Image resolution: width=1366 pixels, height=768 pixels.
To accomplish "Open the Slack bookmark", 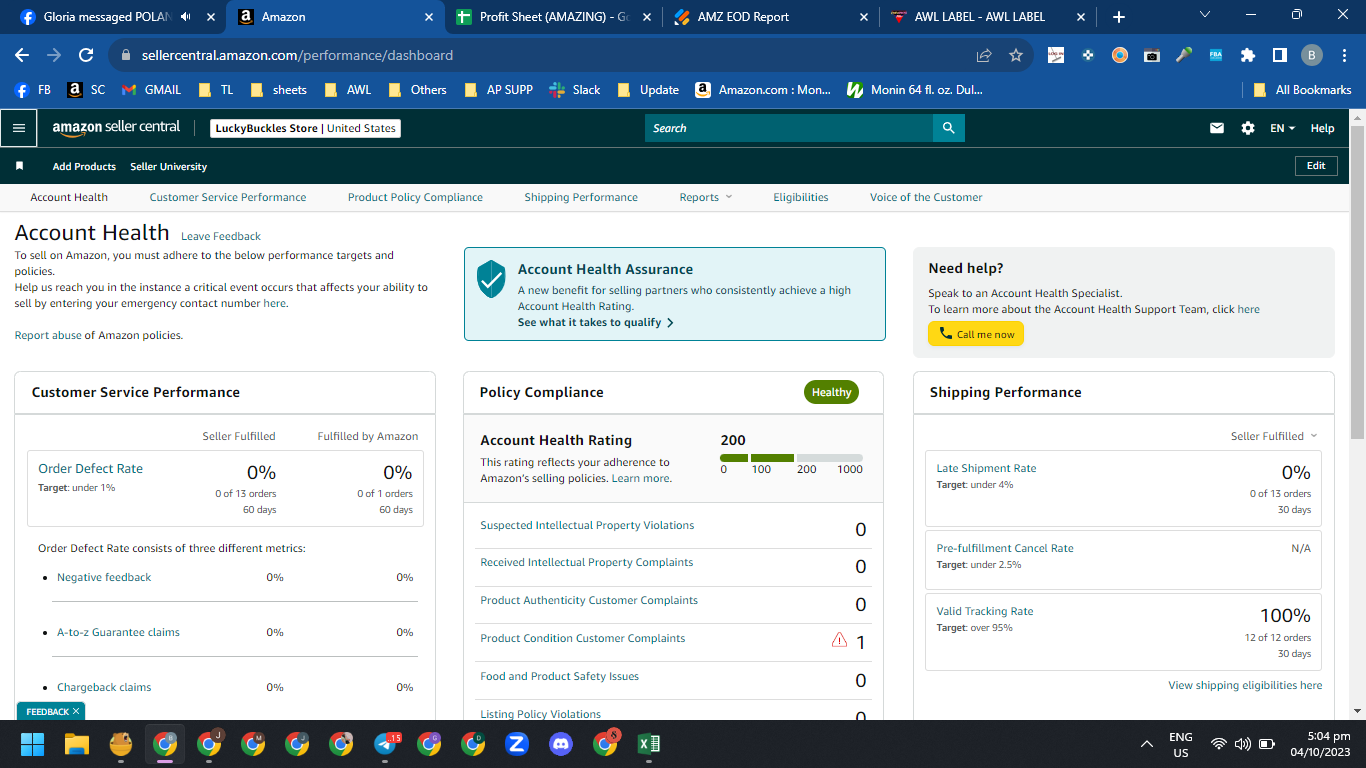I will click(x=575, y=90).
